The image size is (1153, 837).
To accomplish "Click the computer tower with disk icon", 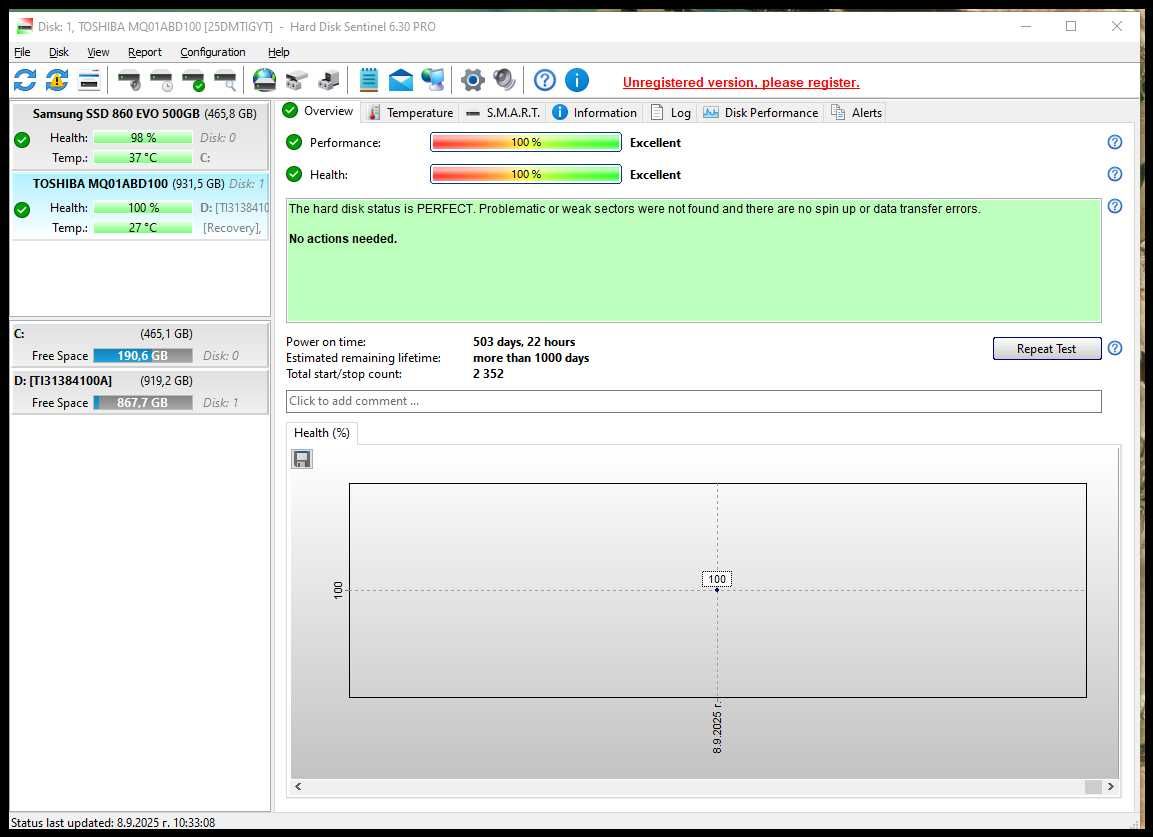I will [329, 80].
